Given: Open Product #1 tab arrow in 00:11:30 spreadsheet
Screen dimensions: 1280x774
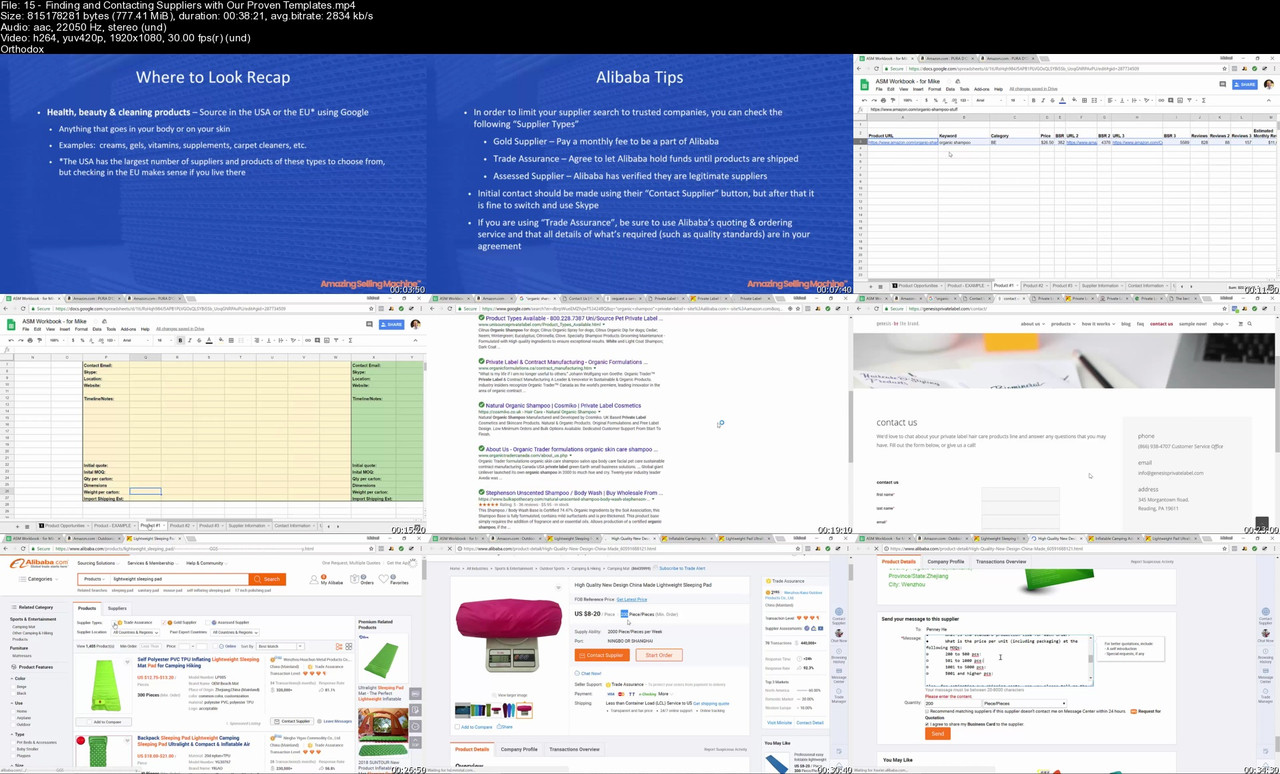Looking at the screenshot, I should pos(1017,286).
